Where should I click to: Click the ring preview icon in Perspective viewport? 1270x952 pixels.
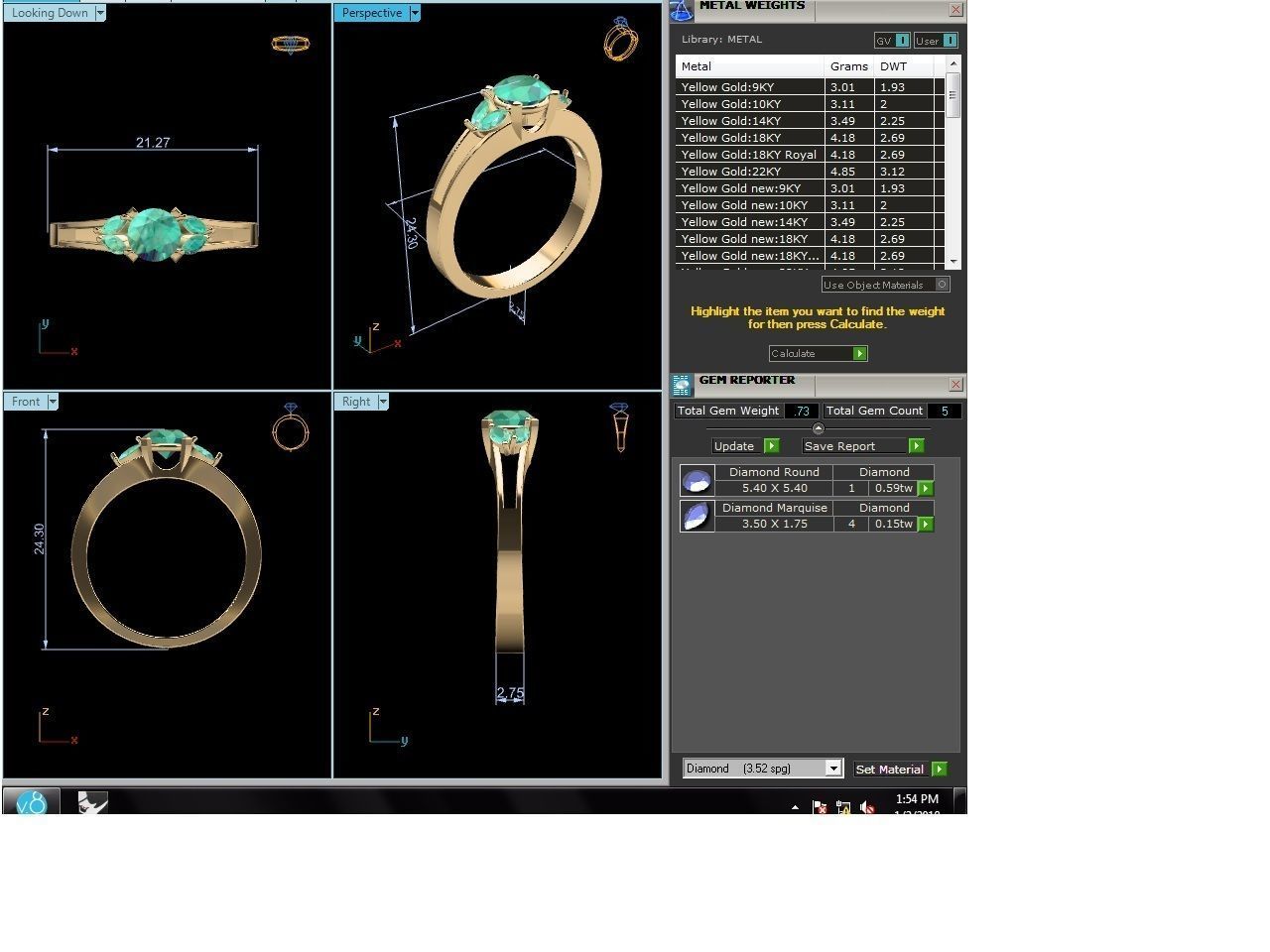tap(620, 40)
